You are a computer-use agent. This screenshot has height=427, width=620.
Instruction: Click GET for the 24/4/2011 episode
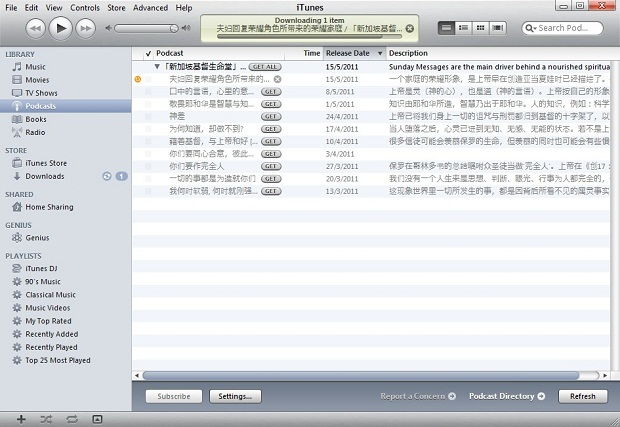[271, 117]
